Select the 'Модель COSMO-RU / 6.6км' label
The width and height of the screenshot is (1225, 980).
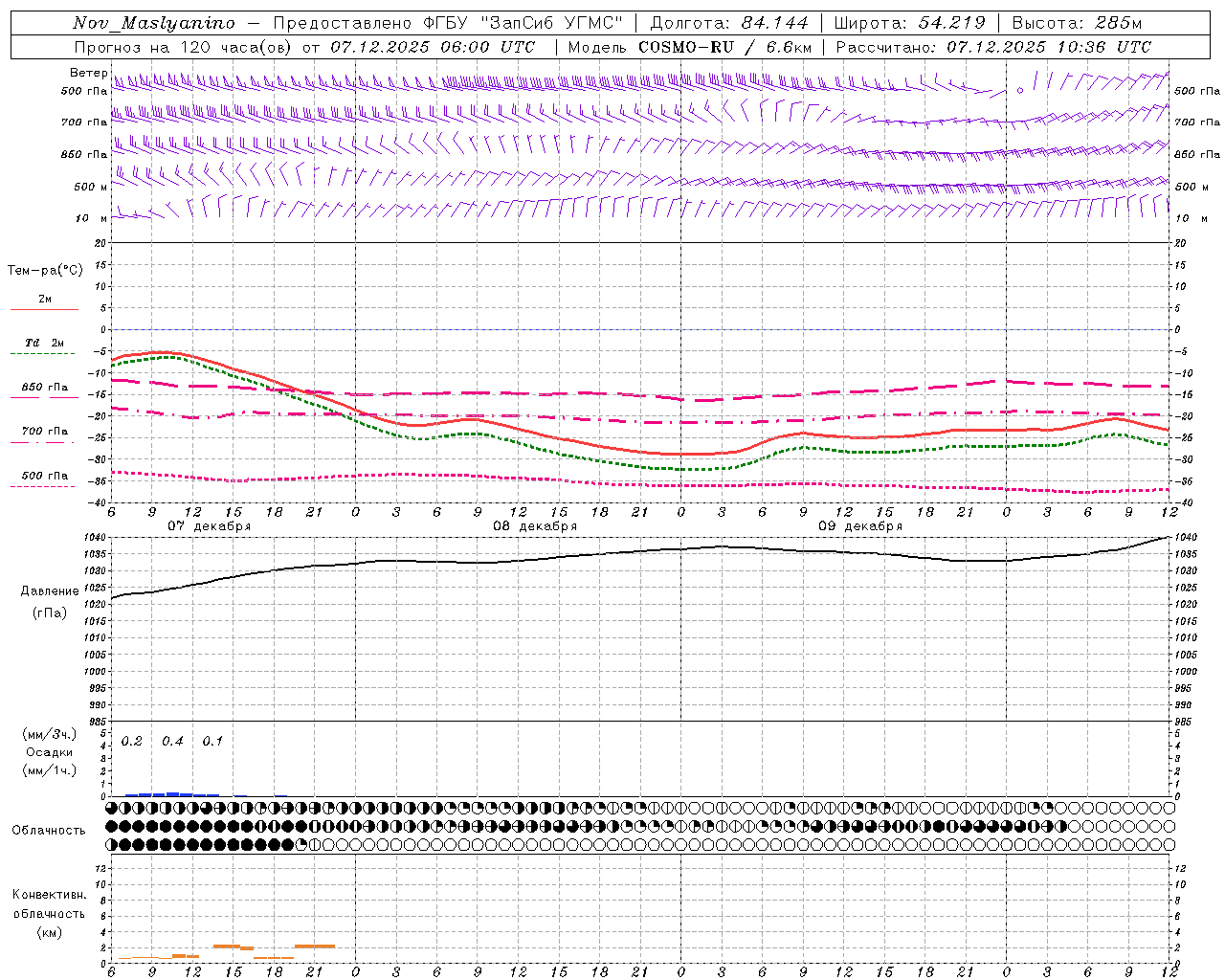[689, 47]
